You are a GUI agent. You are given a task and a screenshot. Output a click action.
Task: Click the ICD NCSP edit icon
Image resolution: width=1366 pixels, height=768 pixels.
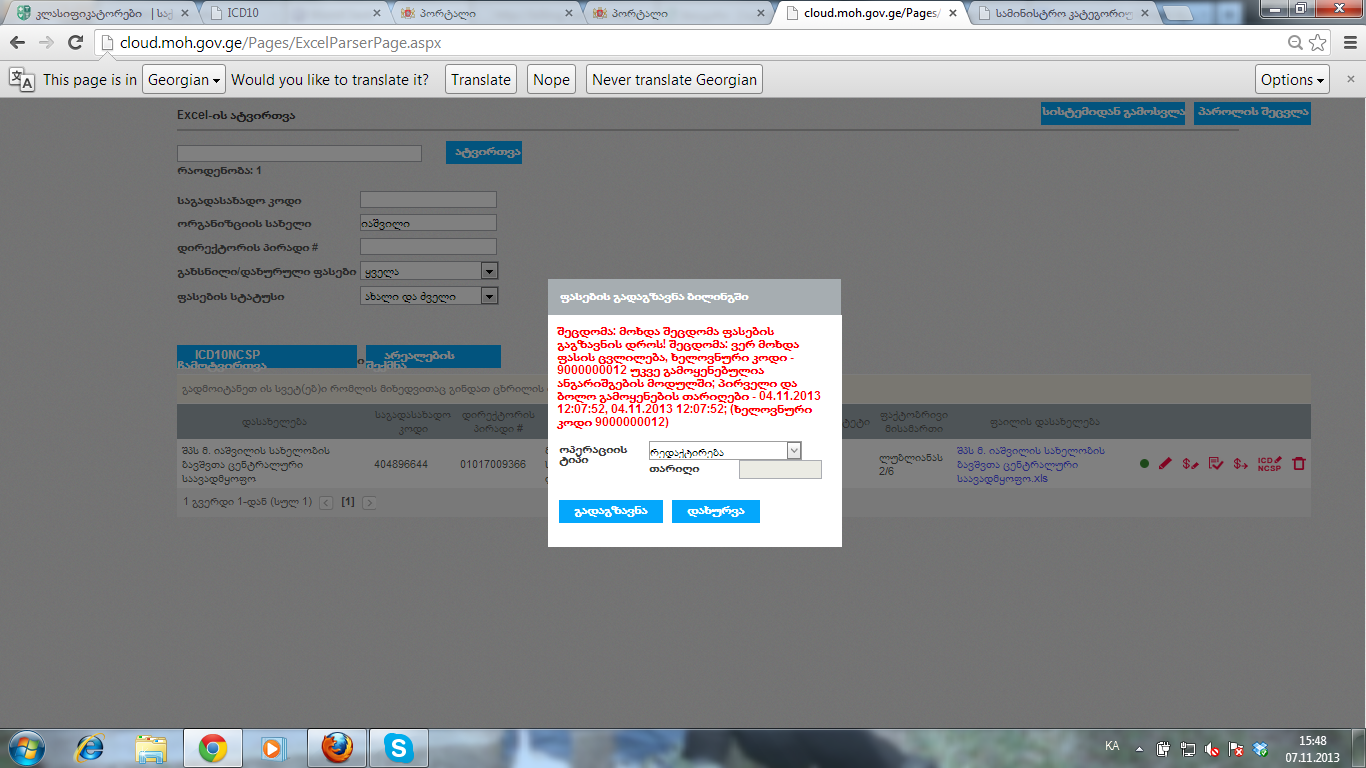(x=1269, y=464)
